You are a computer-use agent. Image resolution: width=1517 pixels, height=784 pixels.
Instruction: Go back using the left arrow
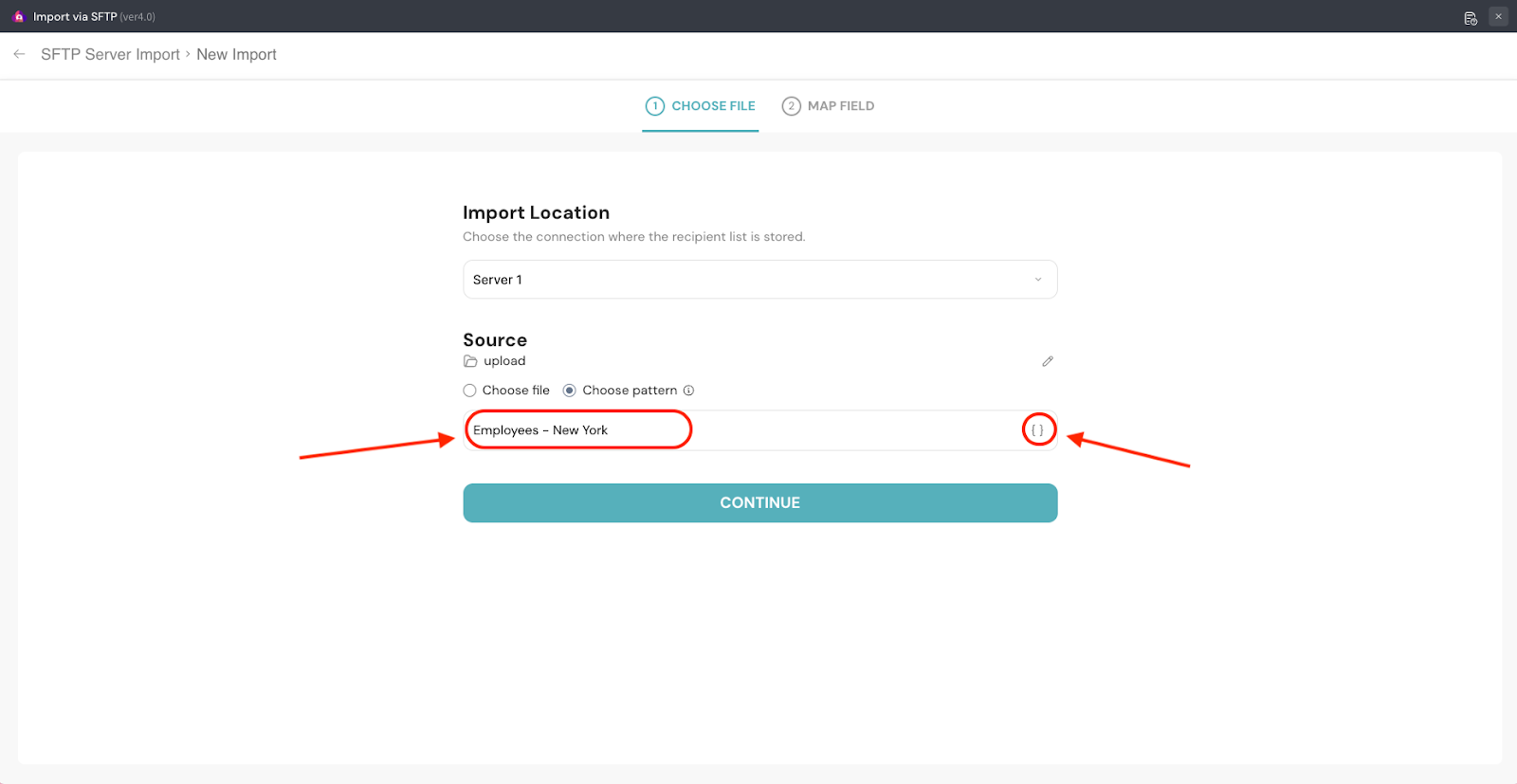coord(19,54)
